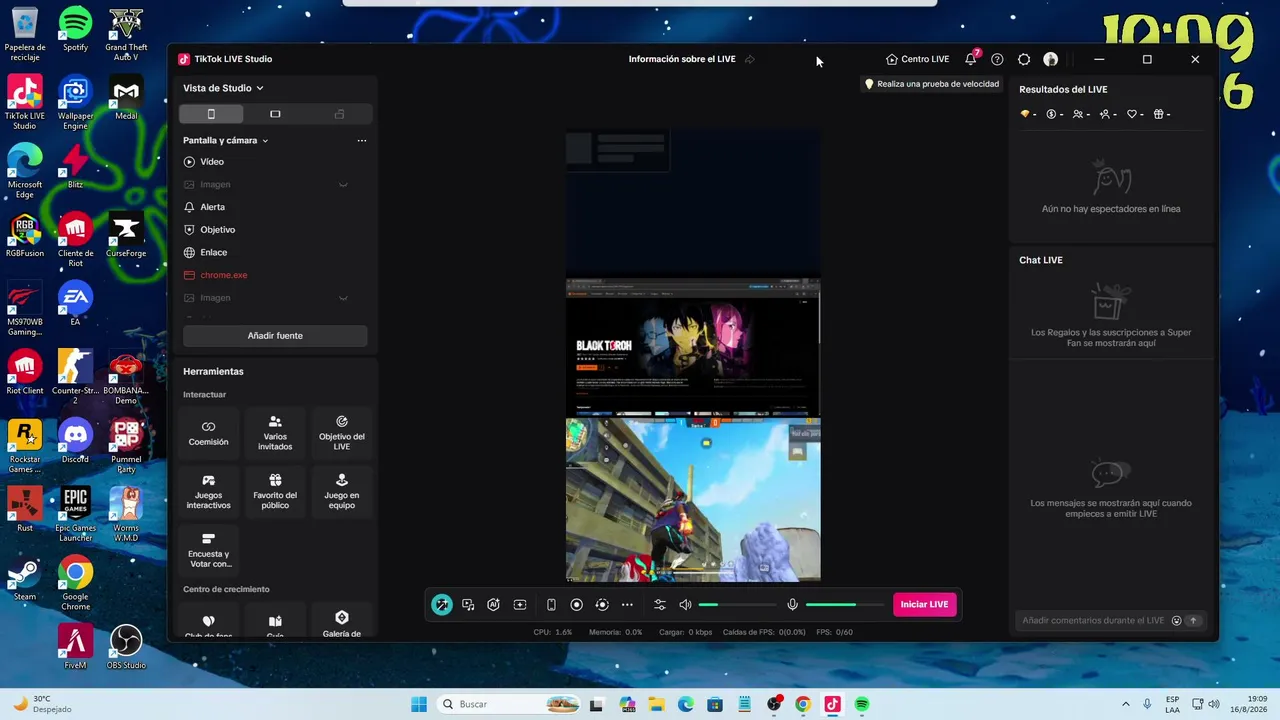Open the Centro LIVE hub
The height and width of the screenshot is (720, 1280).
[918, 59]
